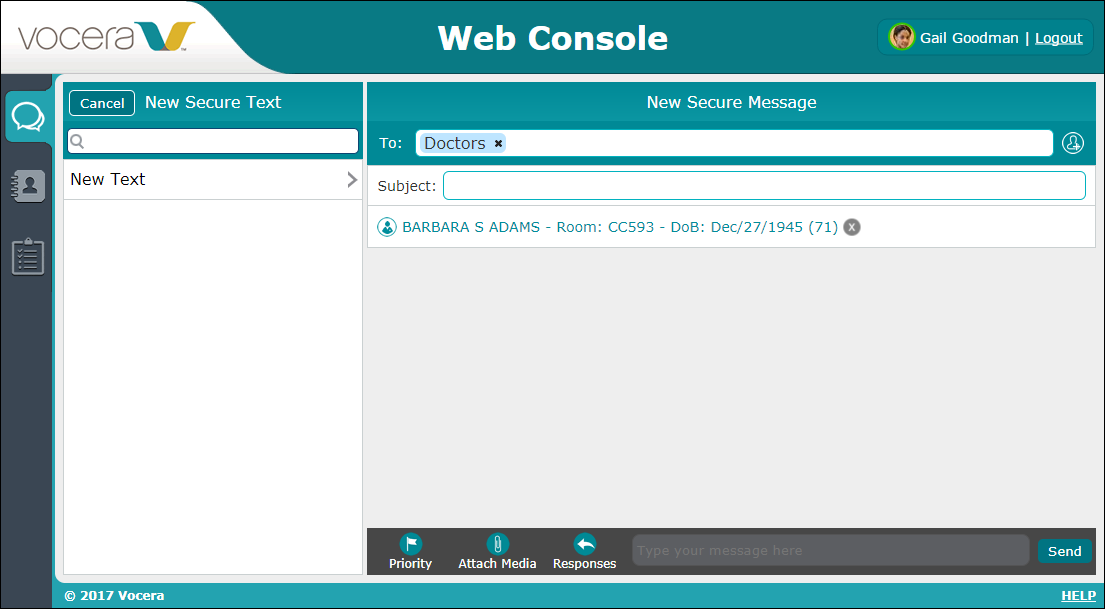Click the New Secure Message header
The height and width of the screenshot is (609, 1105).
point(731,102)
